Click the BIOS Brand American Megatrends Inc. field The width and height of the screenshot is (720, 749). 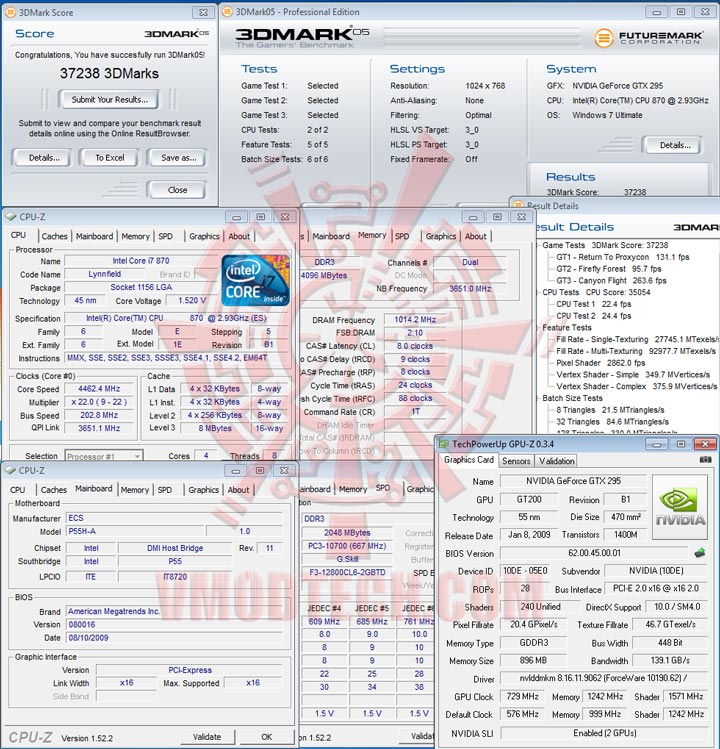click(174, 611)
